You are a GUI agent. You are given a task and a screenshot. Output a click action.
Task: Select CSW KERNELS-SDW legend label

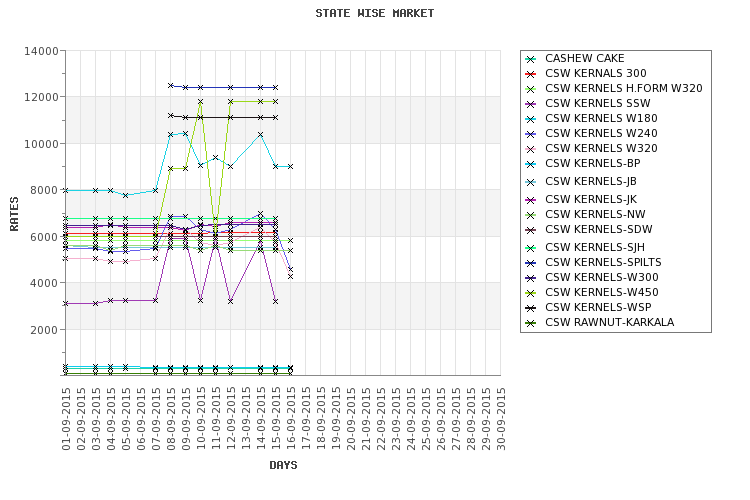pyautogui.click(x=598, y=229)
